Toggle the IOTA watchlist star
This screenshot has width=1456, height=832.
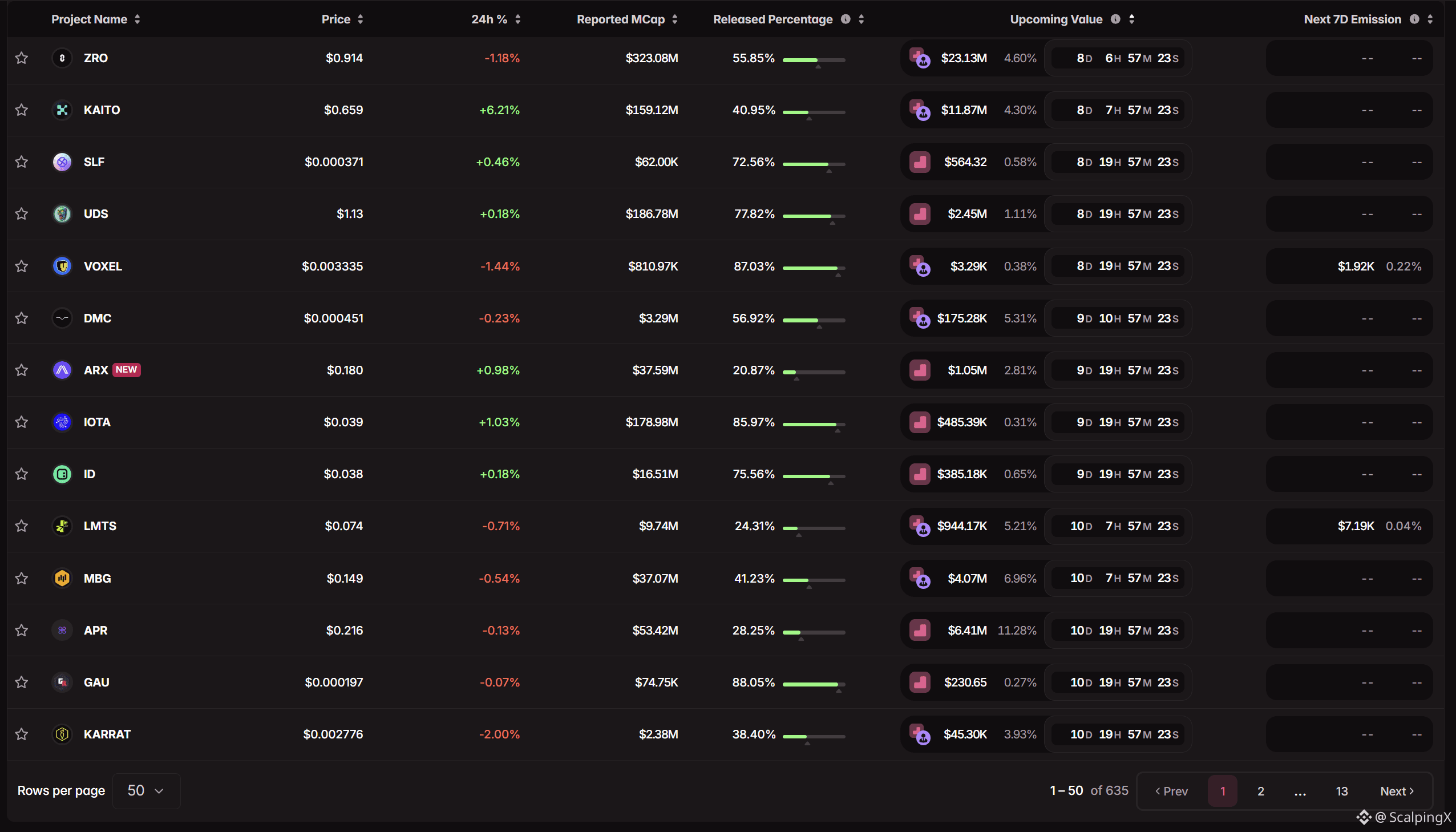pos(22,422)
